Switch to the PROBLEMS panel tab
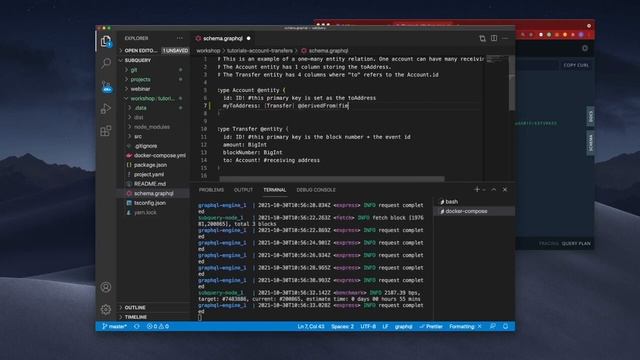Screen dimensions: 640x360 click(211, 190)
